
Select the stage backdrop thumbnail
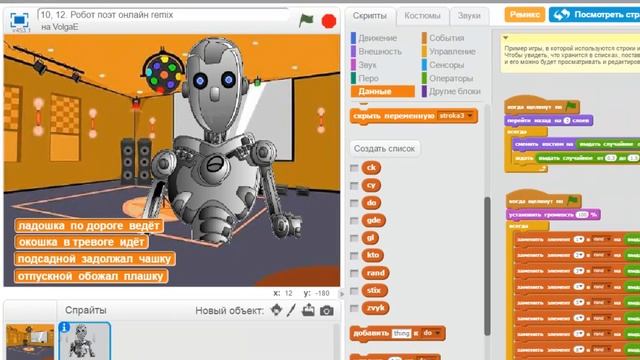coord(30,342)
